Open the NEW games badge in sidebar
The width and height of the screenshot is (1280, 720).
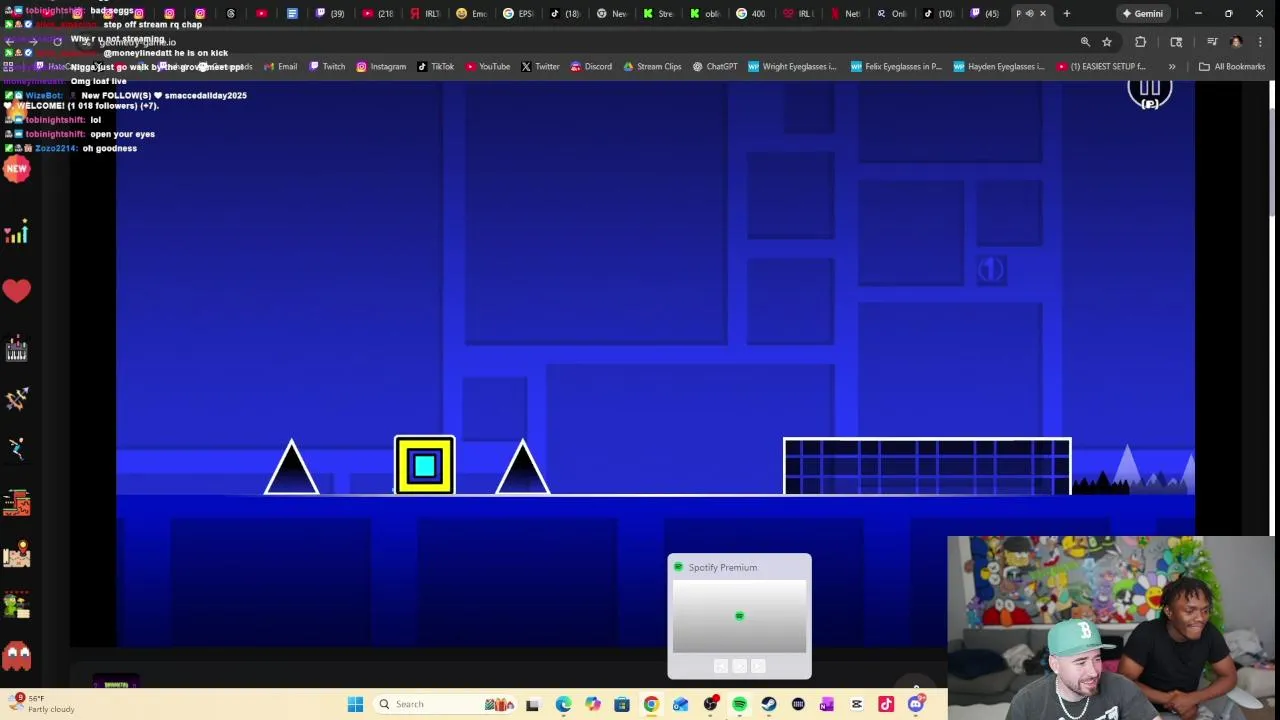point(16,169)
